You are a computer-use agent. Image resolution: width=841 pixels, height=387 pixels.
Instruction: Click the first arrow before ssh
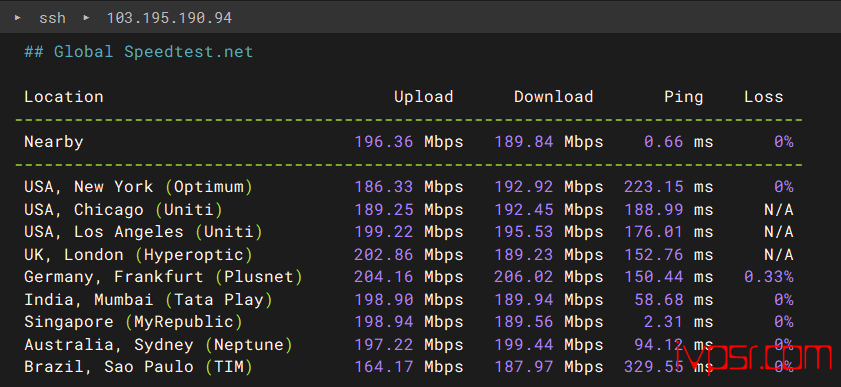[18, 18]
